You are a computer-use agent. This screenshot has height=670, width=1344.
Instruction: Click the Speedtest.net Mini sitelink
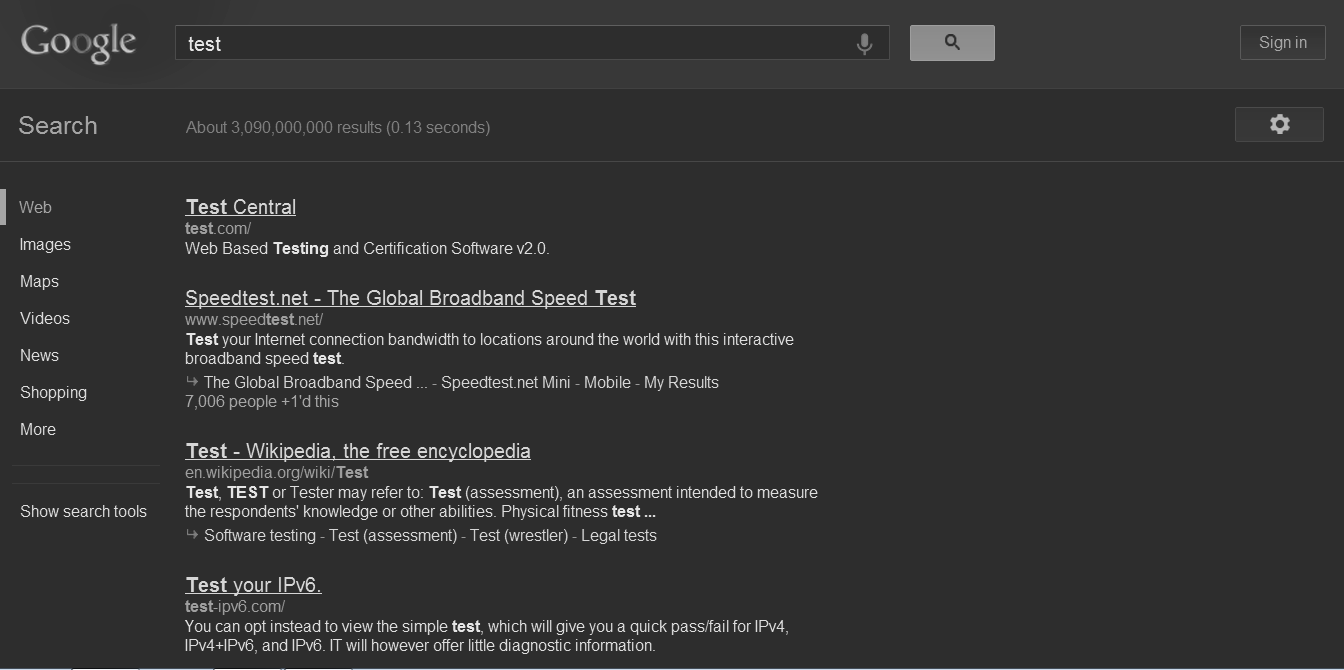pyautogui.click(x=506, y=382)
